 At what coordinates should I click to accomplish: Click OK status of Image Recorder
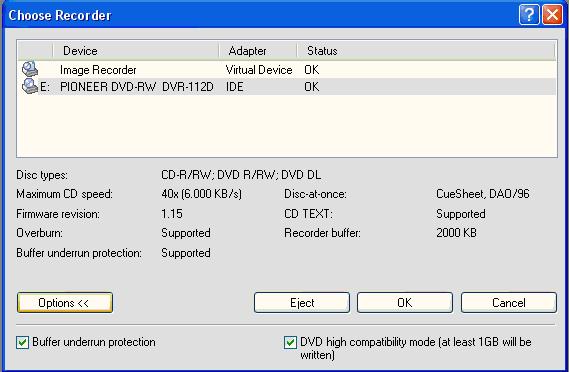[x=312, y=70]
